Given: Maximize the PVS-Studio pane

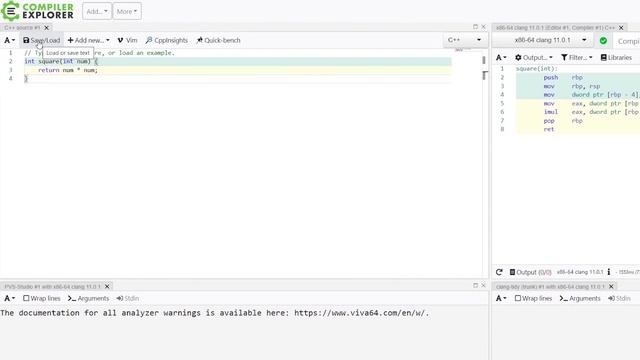Looking at the screenshot, I should 475,285.
